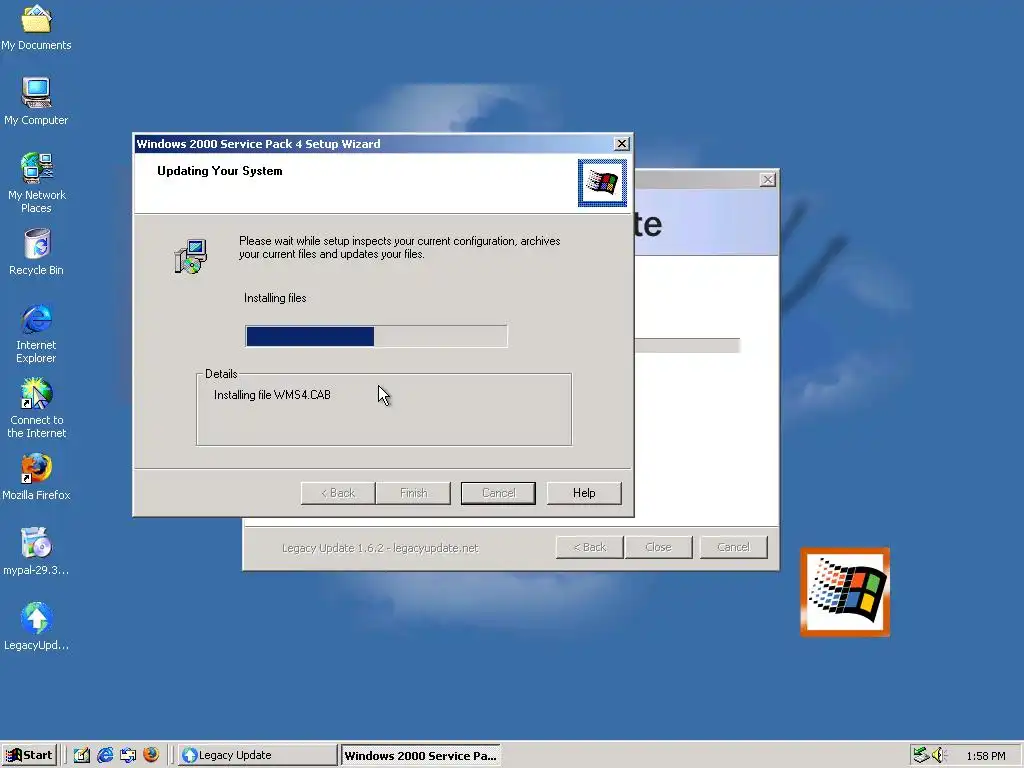The width and height of the screenshot is (1024, 768).
Task: Close the Legacy Update window via X
Action: [x=768, y=180]
